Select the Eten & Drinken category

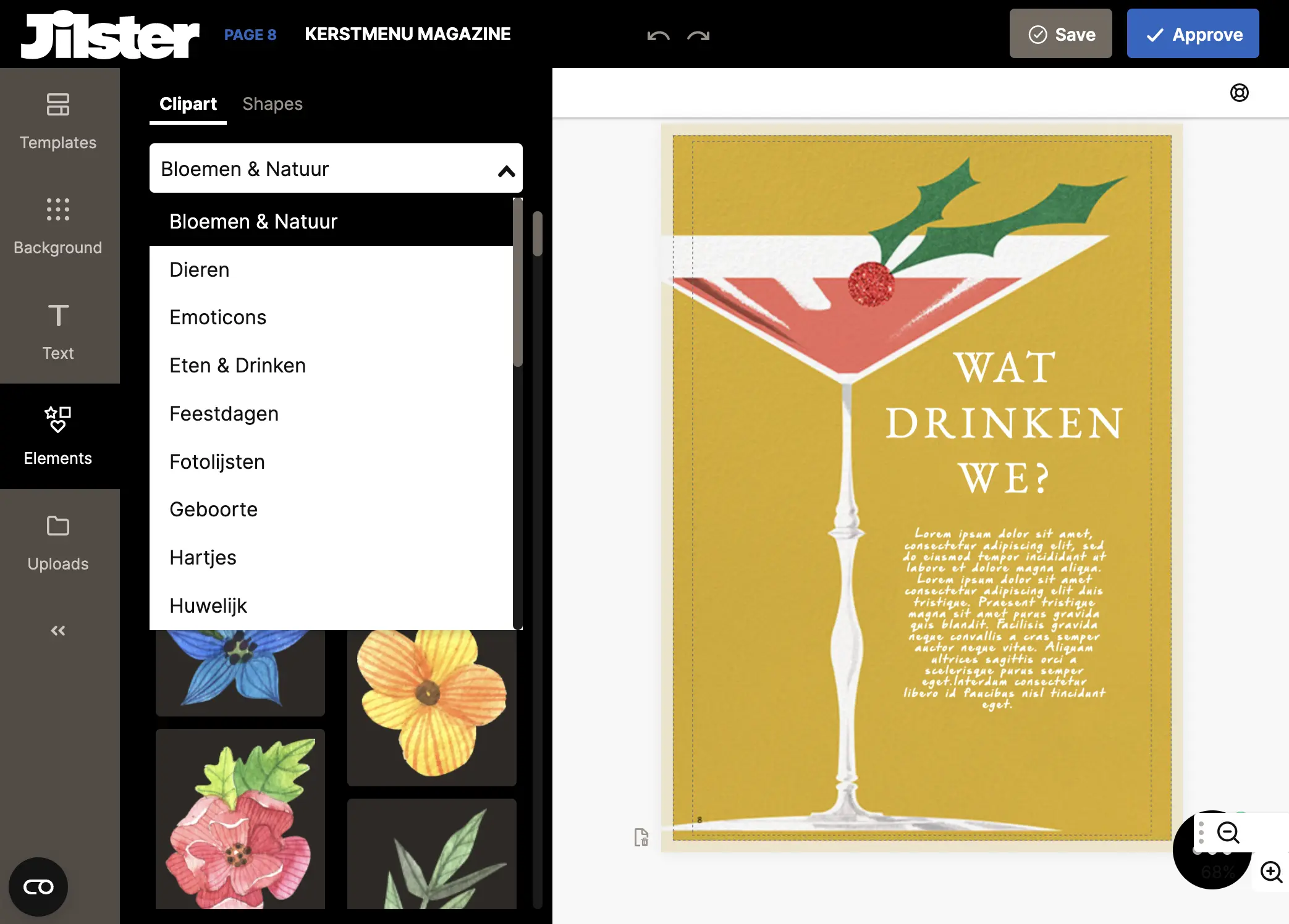coord(331,366)
